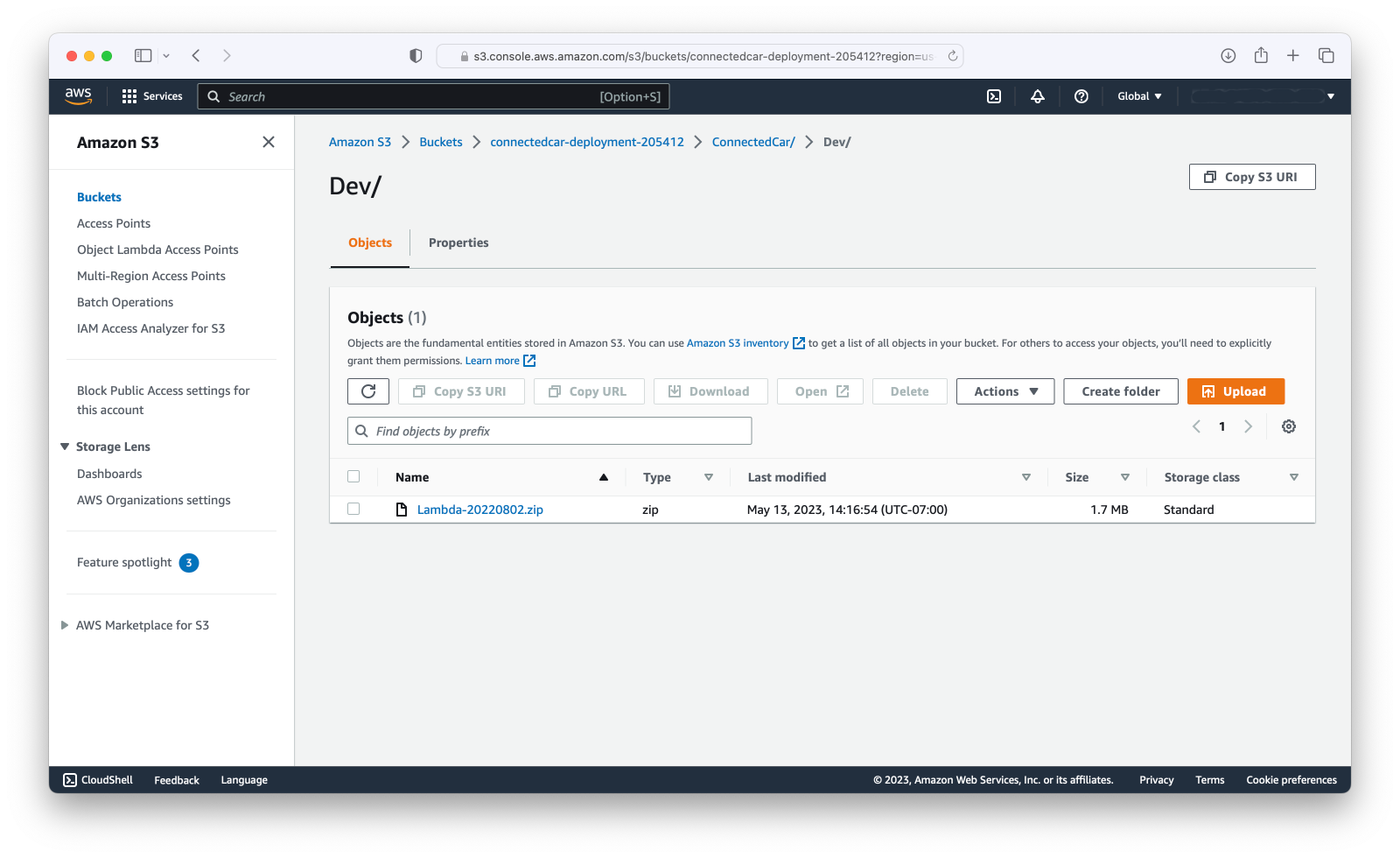Click the Lambda-20220802.zip file icon
The height and width of the screenshot is (858, 1400).
click(x=402, y=510)
